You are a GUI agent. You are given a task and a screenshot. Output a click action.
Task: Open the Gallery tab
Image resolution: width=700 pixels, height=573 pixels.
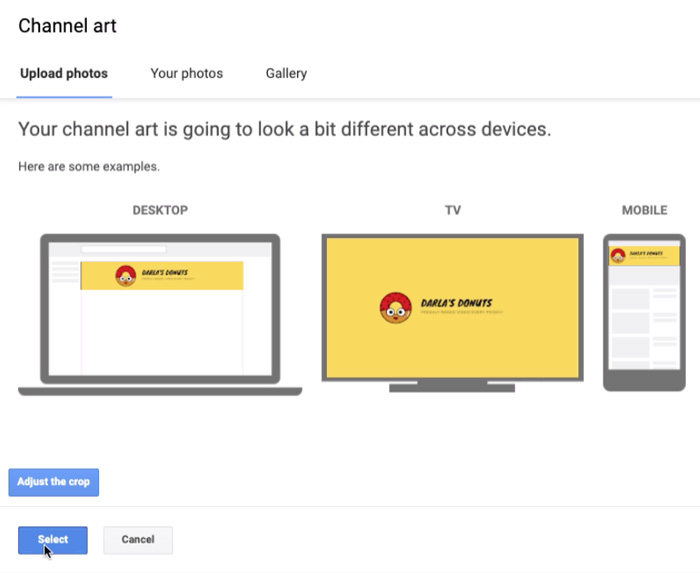[286, 73]
